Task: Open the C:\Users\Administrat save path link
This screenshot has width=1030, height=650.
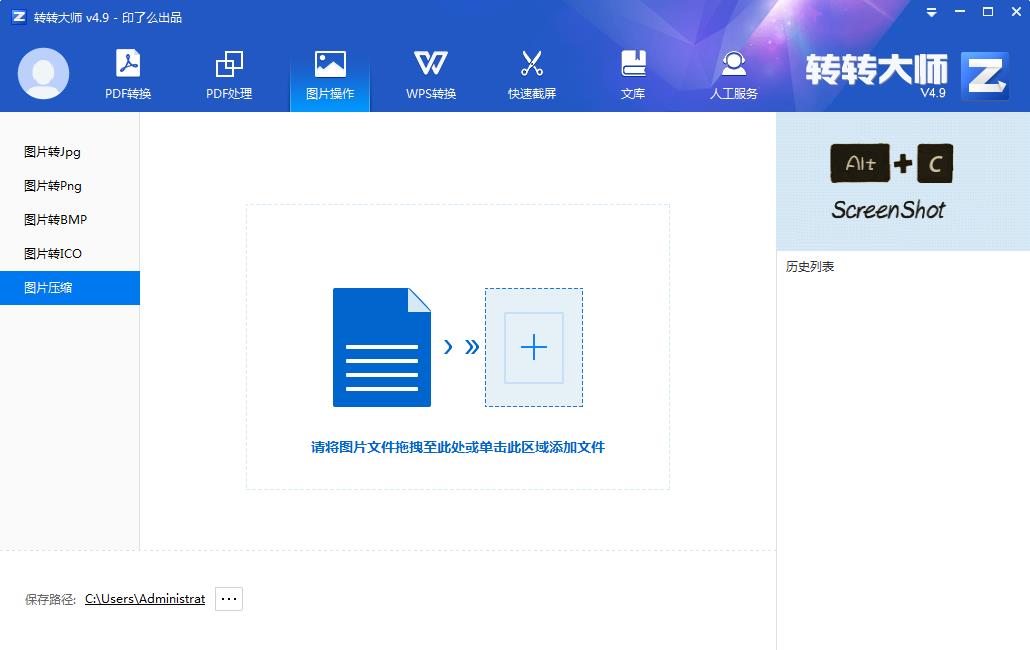Action: (x=145, y=598)
